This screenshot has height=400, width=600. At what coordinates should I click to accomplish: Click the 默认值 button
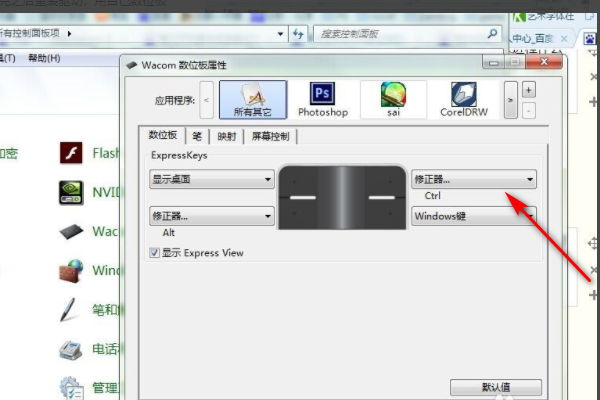tap(496, 387)
